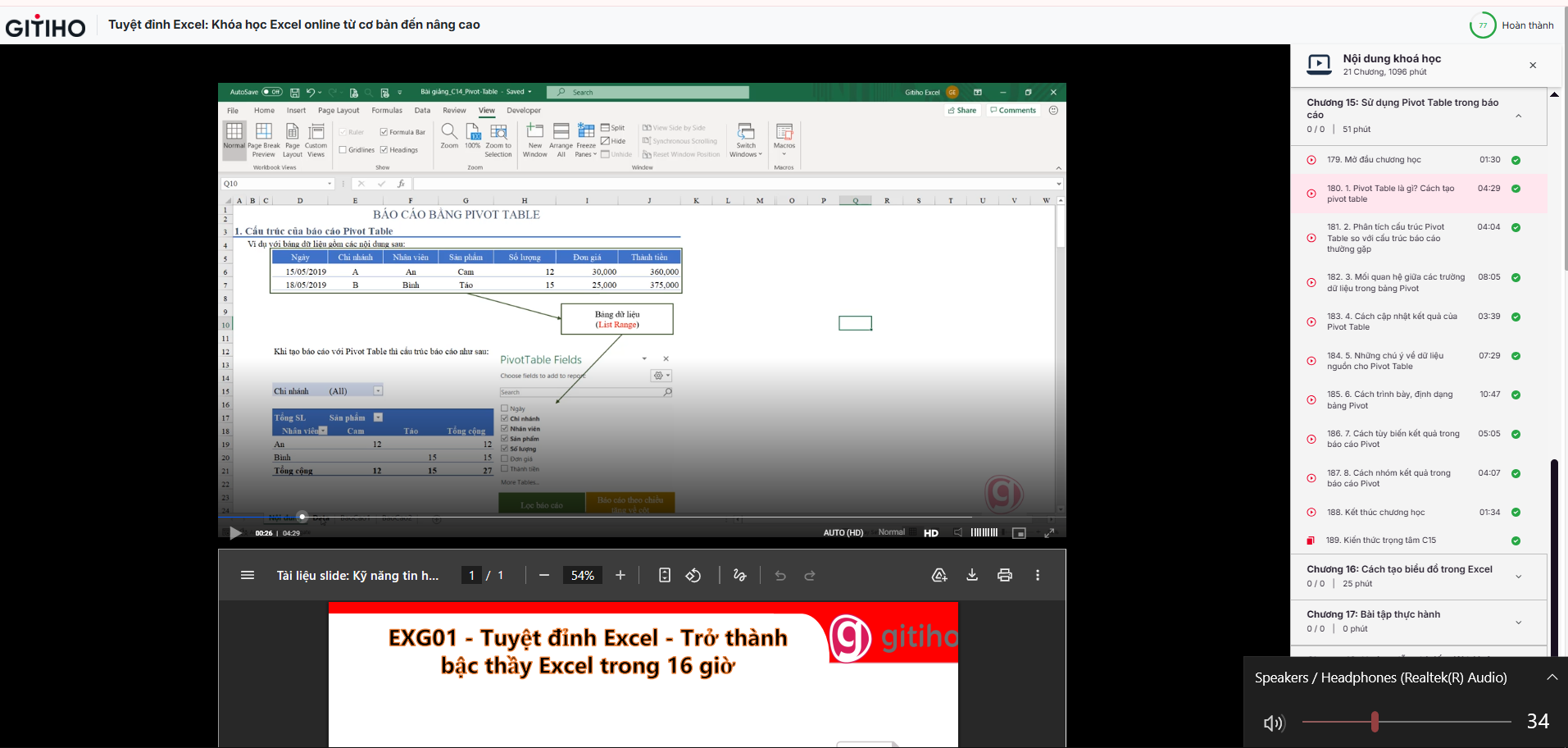Viewport: 1568px width, 748px height.
Task: Open PDF viewer more actions menu
Action: point(1038,576)
